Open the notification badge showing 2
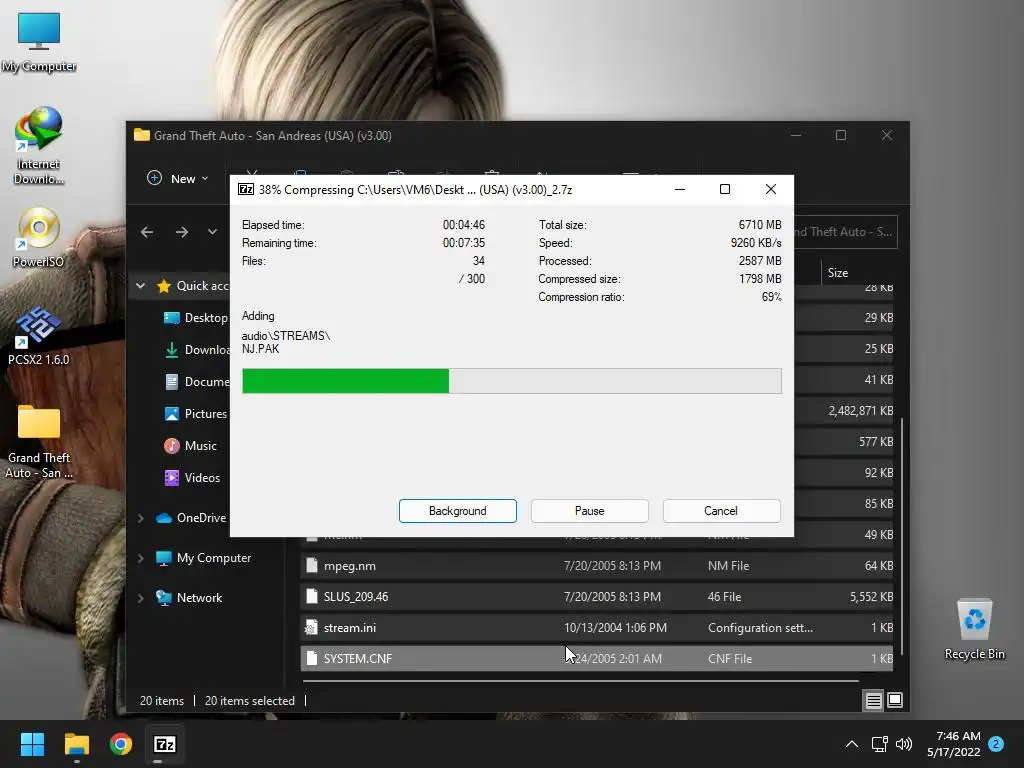The width and height of the screenshot is (1024, 768). (996, 744)
